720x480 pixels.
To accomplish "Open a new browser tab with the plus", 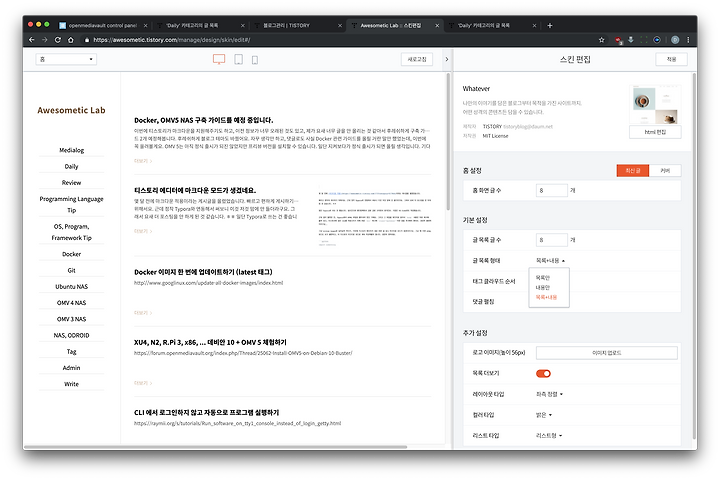I will click(550, 26).
